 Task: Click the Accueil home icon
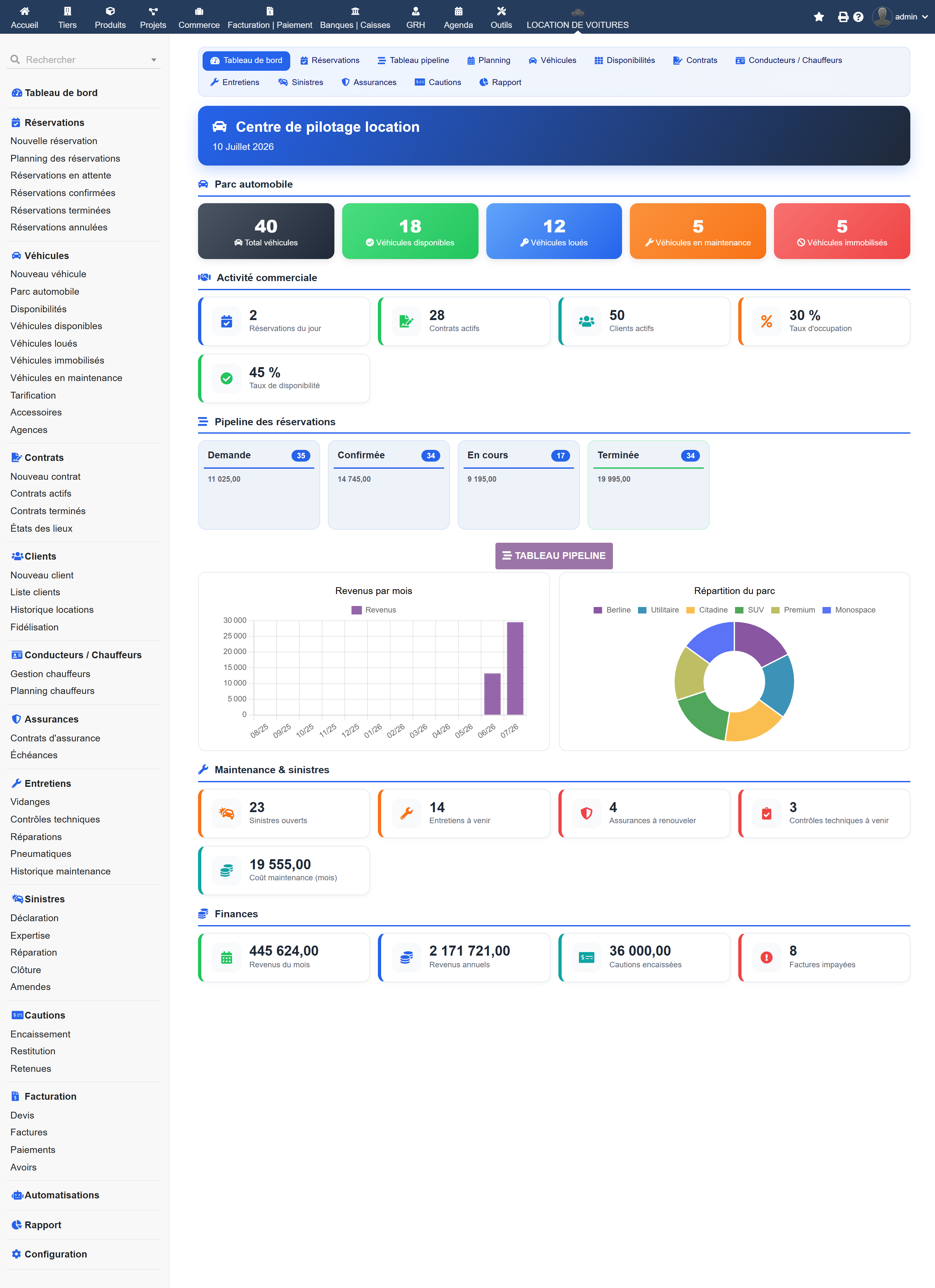[x=24, y=11]
